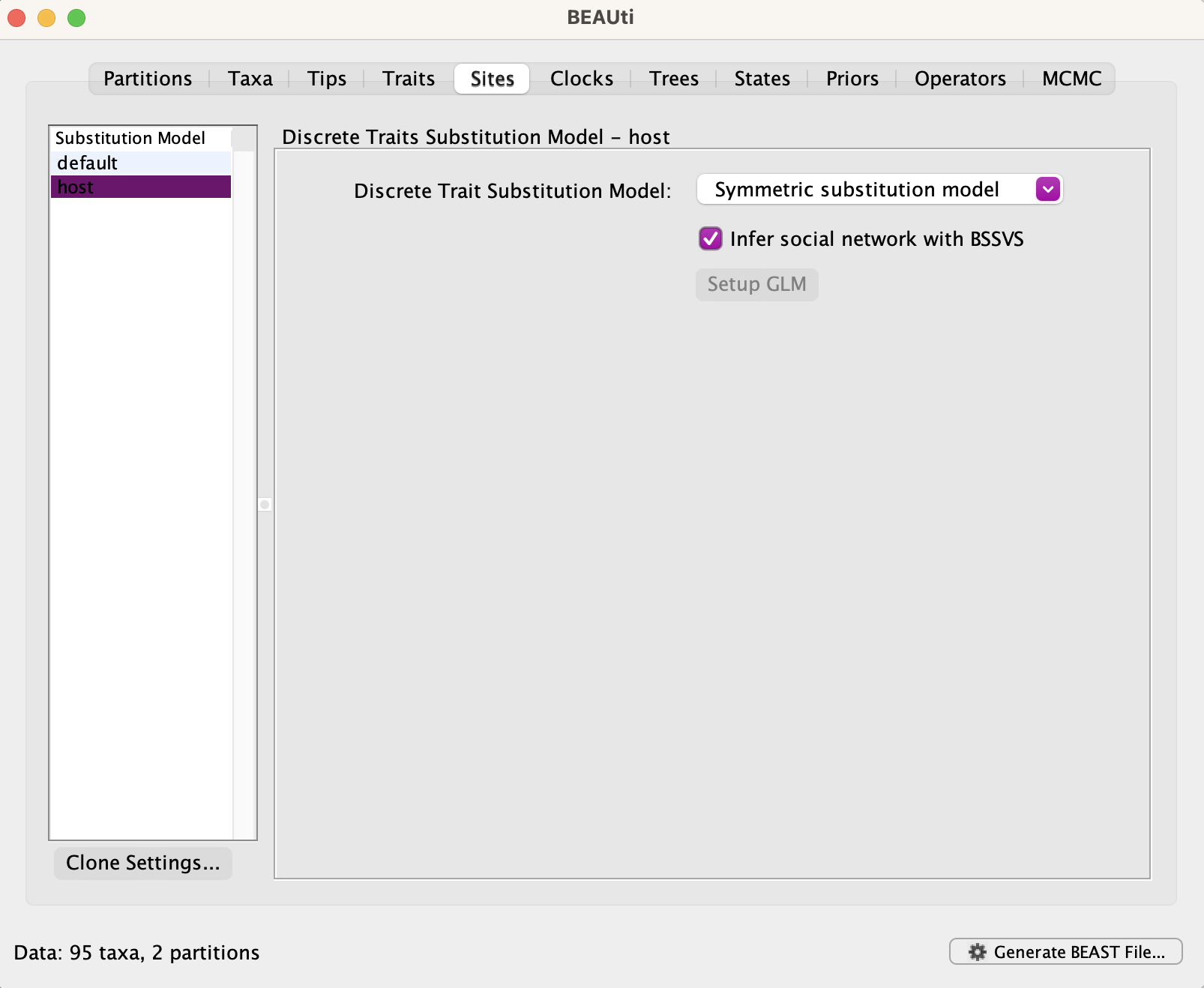This screenshot has height=988, width=1204.
Task: Go to the Priors tab
Action: pyautogui.click(x=852, y=79)
